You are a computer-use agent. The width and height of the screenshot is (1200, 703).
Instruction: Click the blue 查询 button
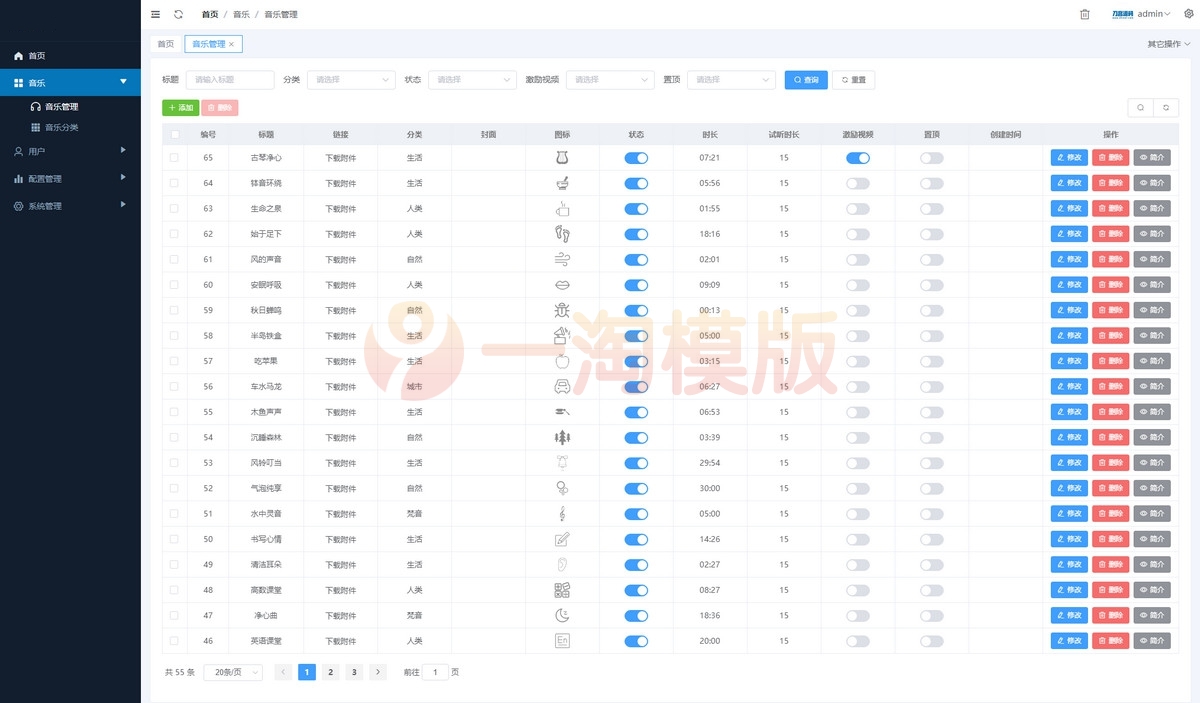point(806,80)
